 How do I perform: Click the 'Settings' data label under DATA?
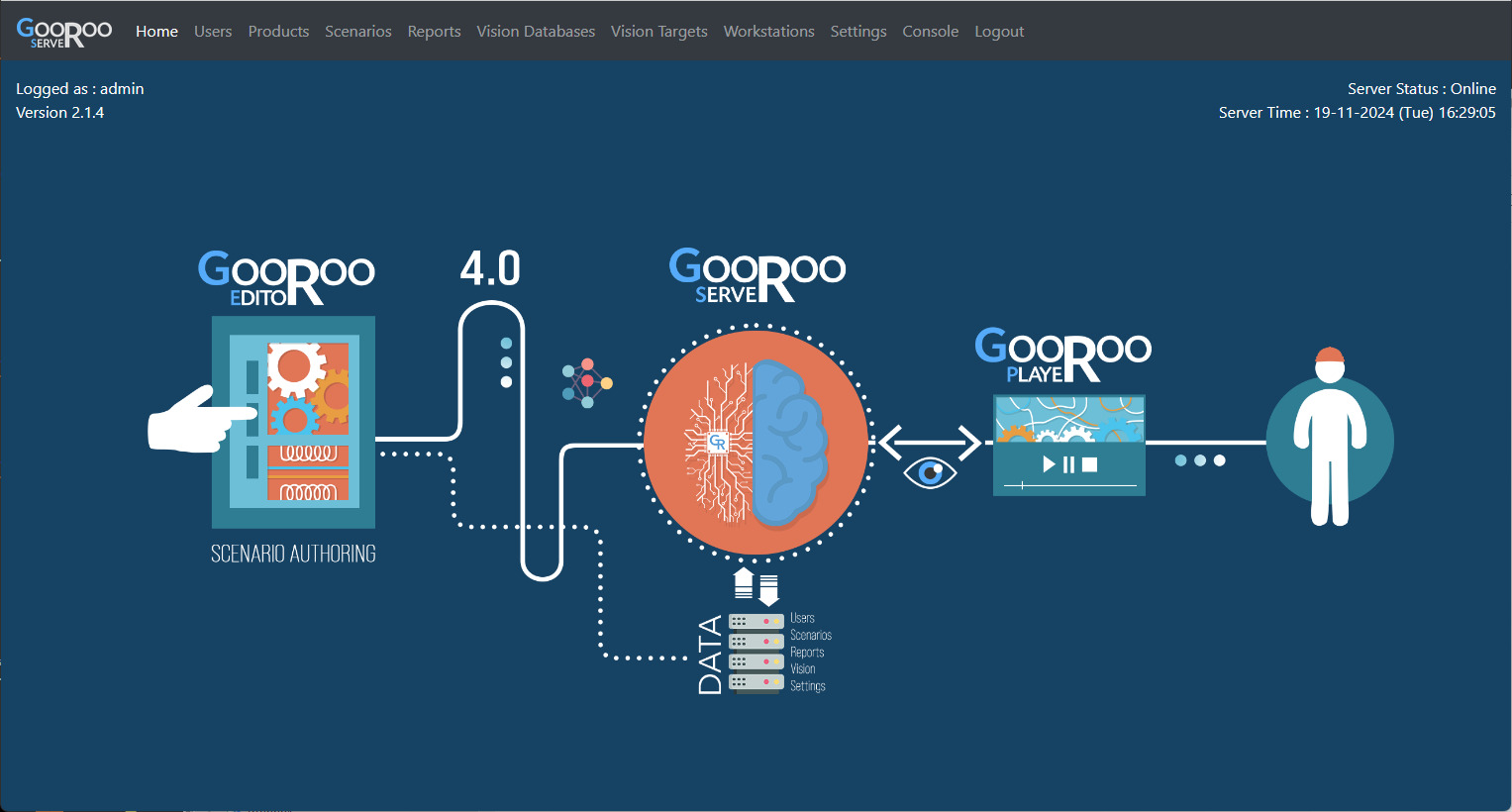click(x=808, y=686)
